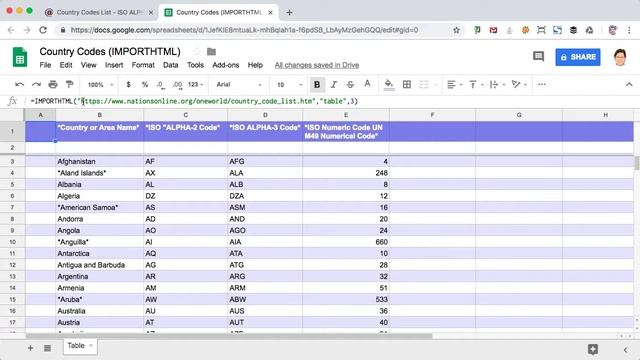Open the Insert menu

point(114,65)
